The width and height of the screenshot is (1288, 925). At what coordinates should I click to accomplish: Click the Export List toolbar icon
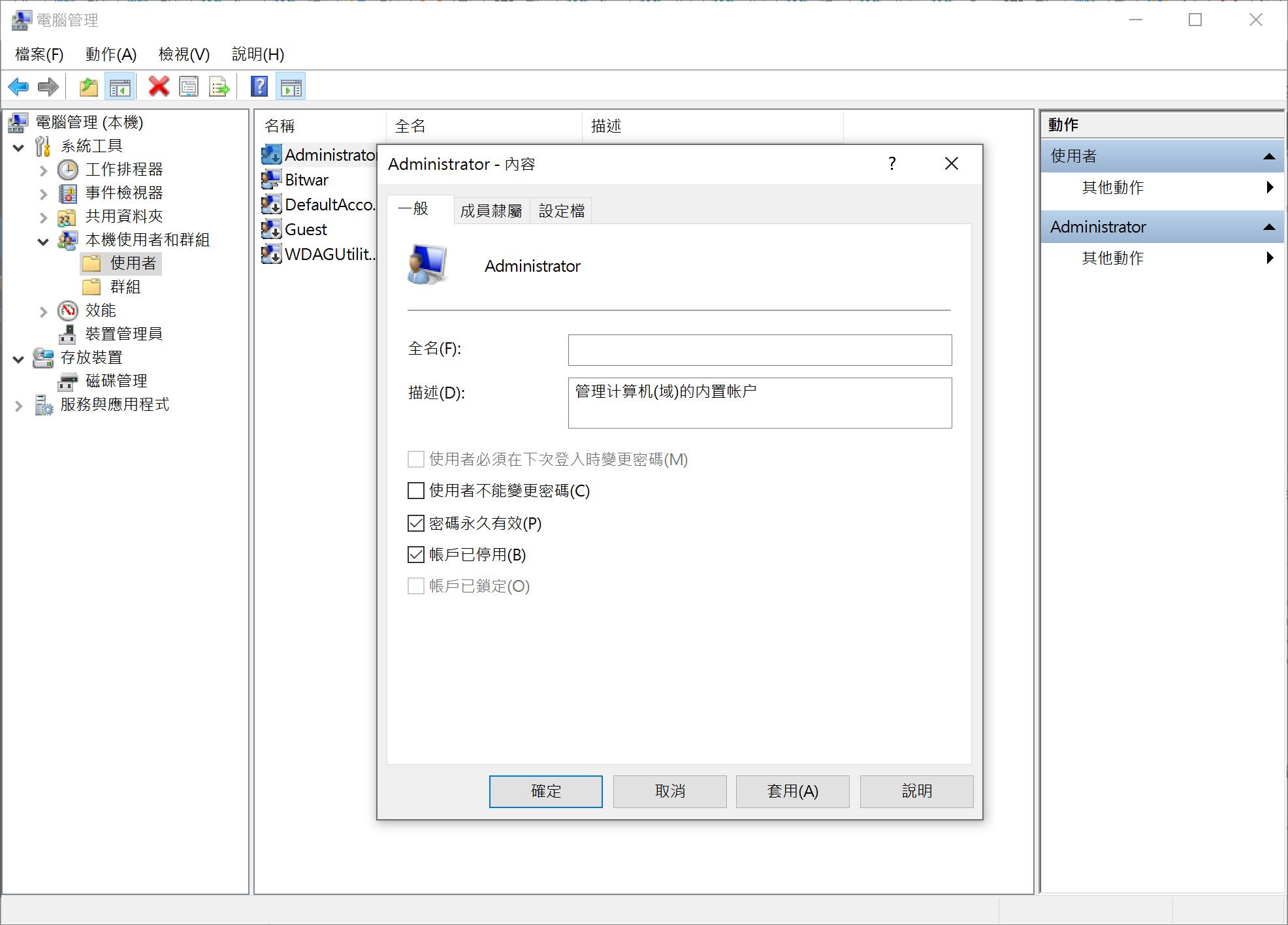[x=219, y=86]
